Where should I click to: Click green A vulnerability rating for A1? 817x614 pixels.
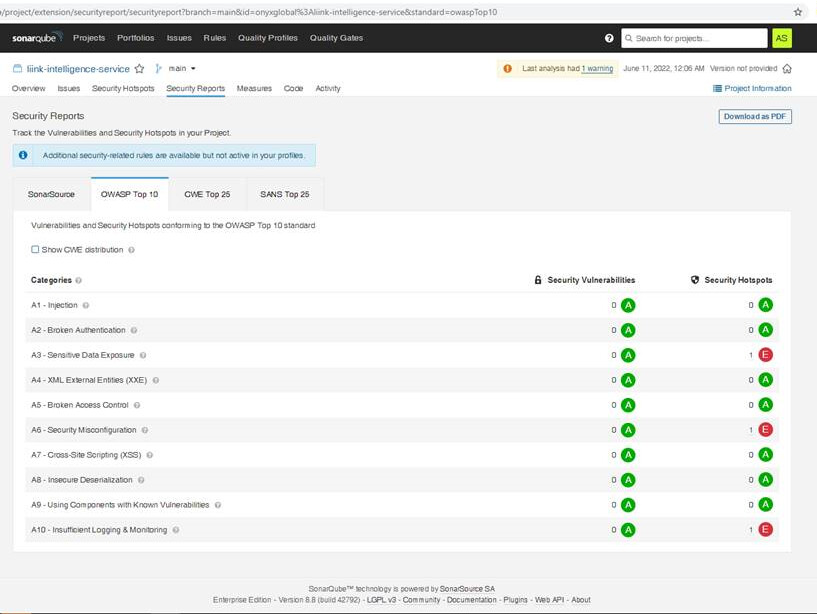628,305
